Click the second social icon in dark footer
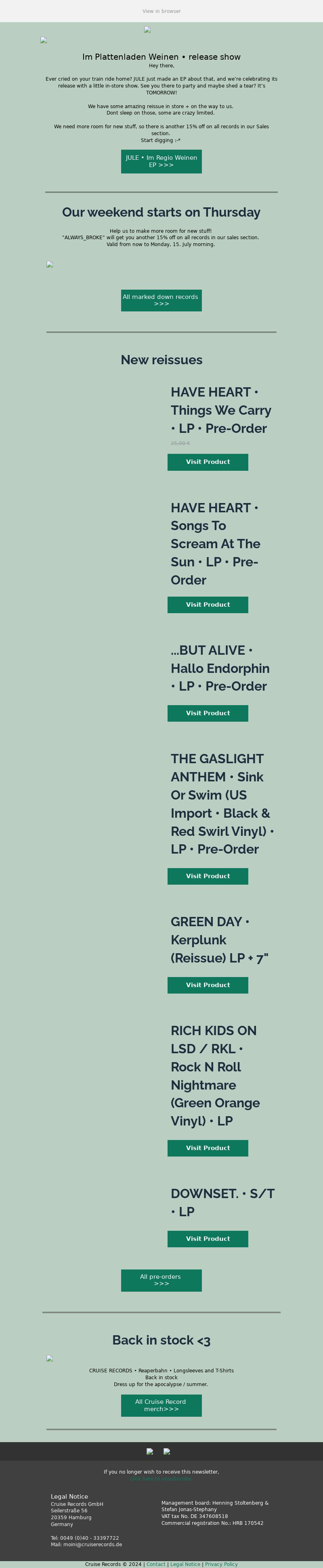 (x=167, y=1451)
